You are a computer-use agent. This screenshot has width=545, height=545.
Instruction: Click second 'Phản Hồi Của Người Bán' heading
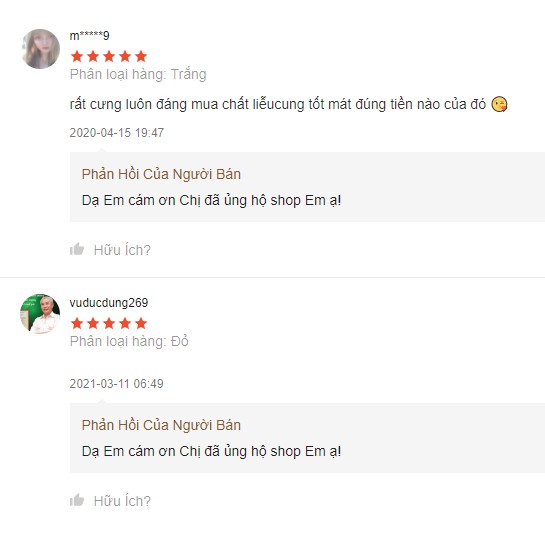coord(161,425)
